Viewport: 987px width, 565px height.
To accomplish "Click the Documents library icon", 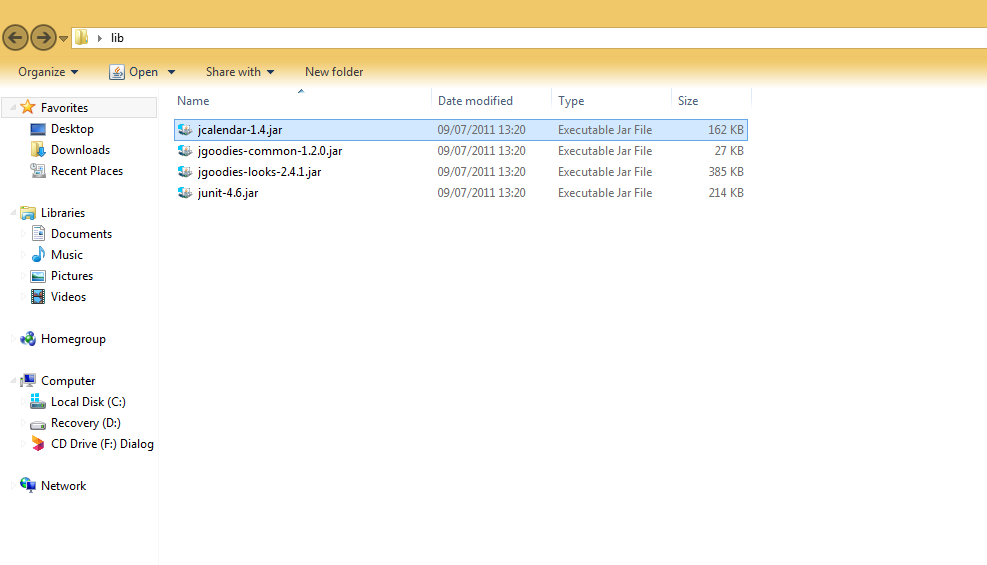I will pyautogui.click(x=38, y=233).
